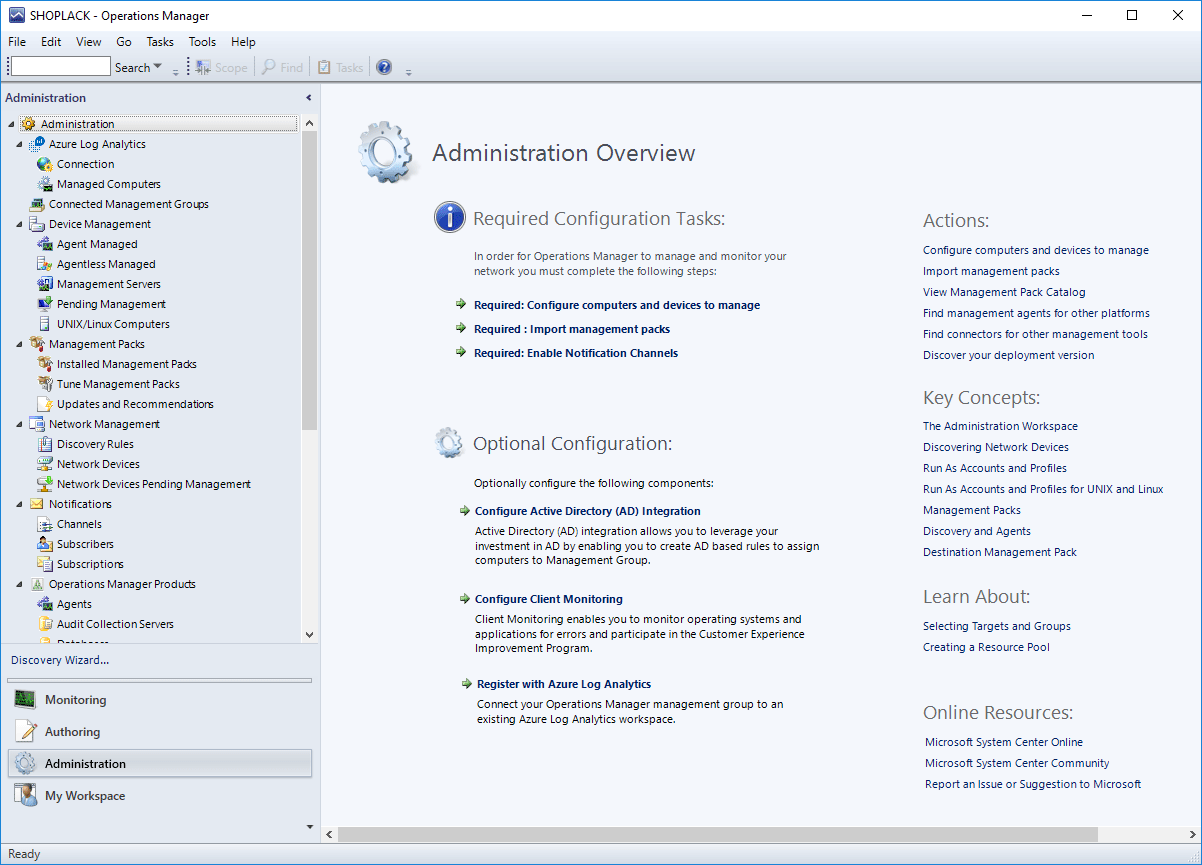Open the Edit menu
Viewport: 1202px width, 865px height.
pos(51,42)
